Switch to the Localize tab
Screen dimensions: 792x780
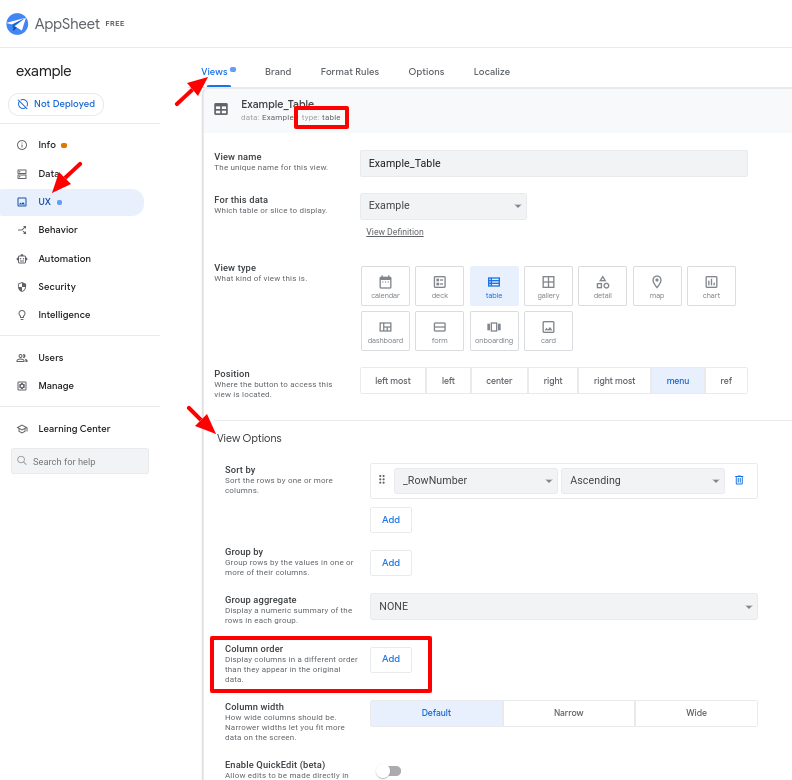(x=491, y=72)
